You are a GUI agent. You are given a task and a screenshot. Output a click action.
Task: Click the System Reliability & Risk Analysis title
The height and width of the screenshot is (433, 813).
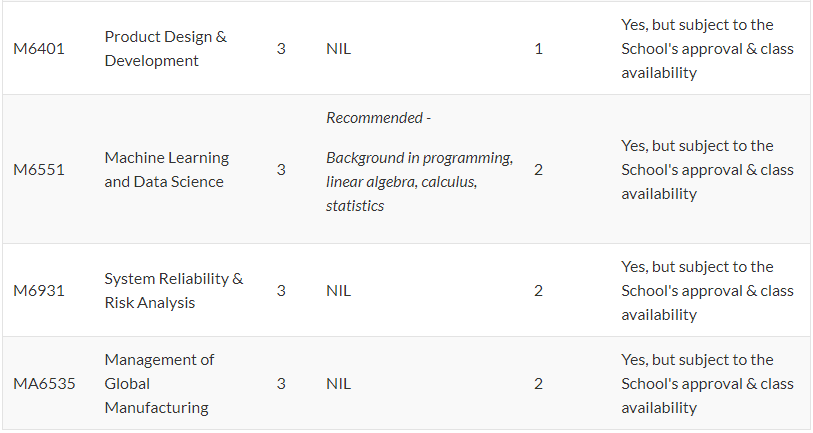pyautogui.click(x=174, y=290)
